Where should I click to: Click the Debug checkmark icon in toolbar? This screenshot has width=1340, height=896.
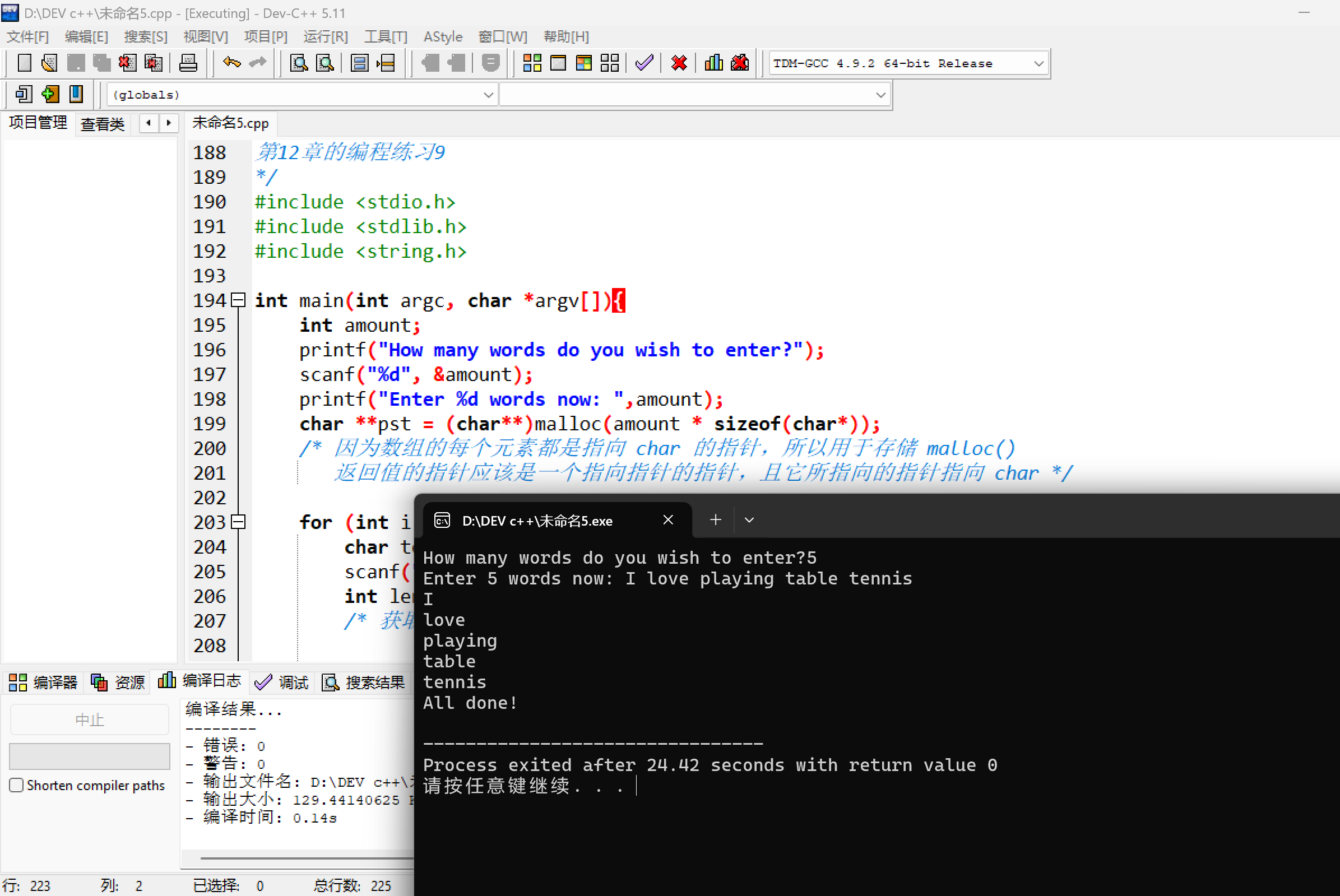(644, 63)
